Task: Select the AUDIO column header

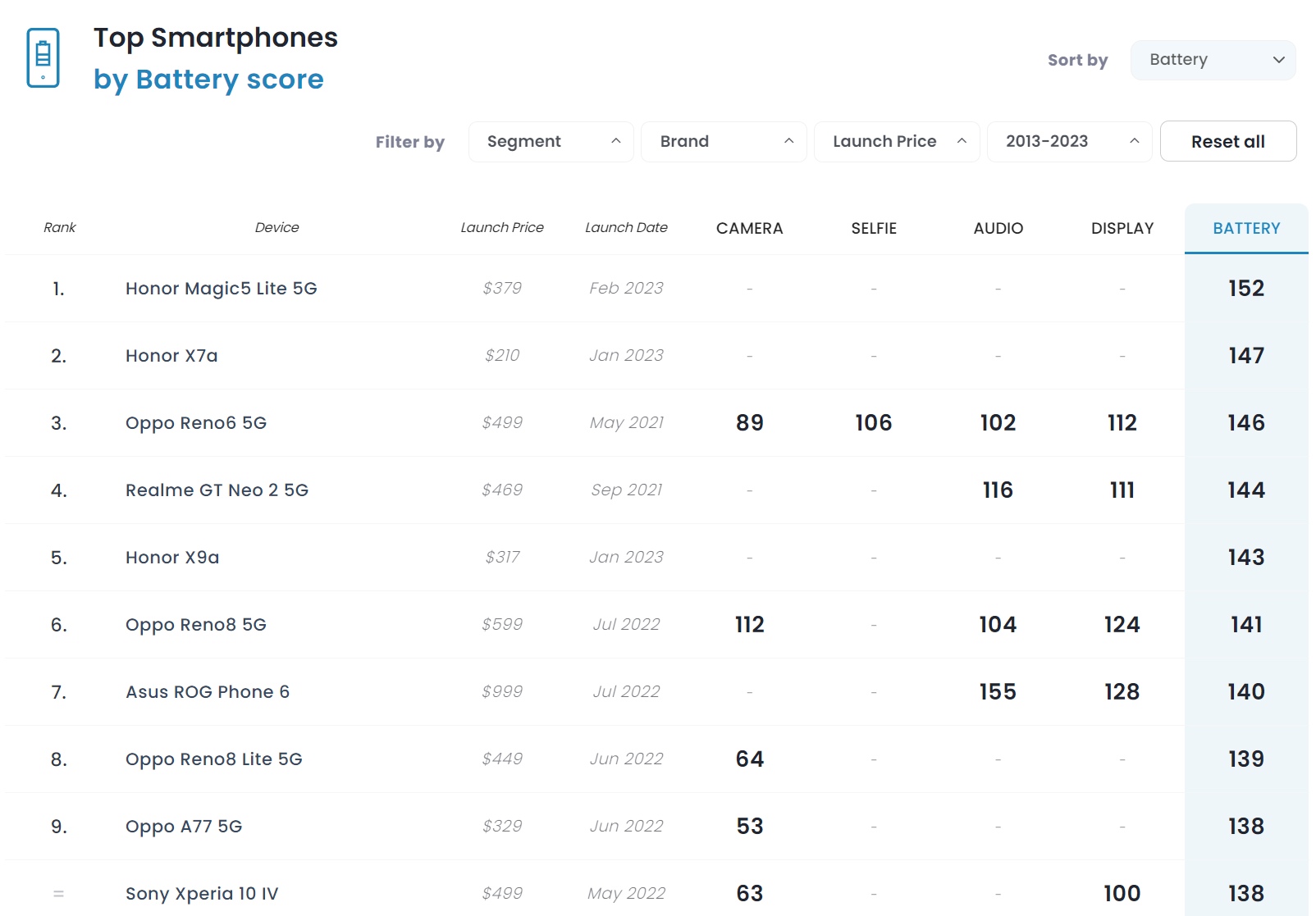Action: 998,228
